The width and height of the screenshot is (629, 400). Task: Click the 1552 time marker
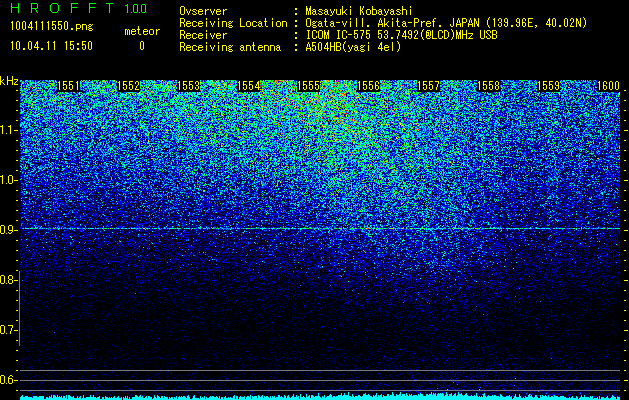(128, 86)
